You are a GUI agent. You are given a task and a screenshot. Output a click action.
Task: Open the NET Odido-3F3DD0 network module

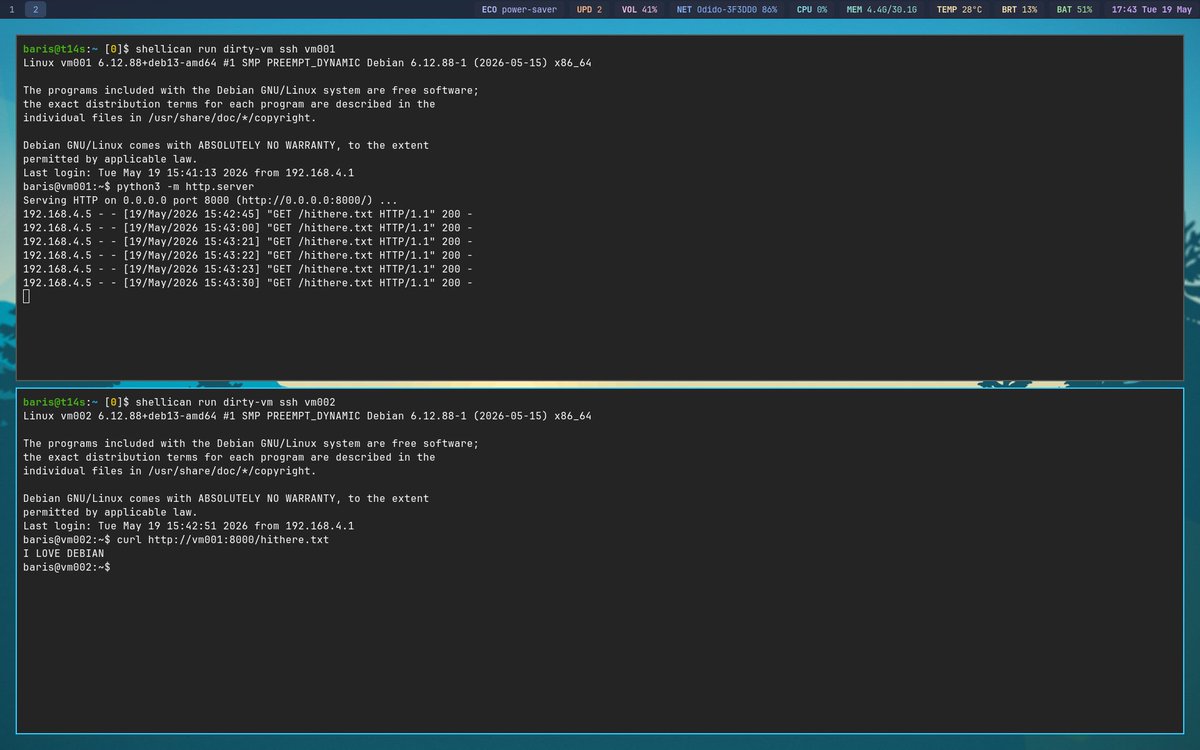726,9
